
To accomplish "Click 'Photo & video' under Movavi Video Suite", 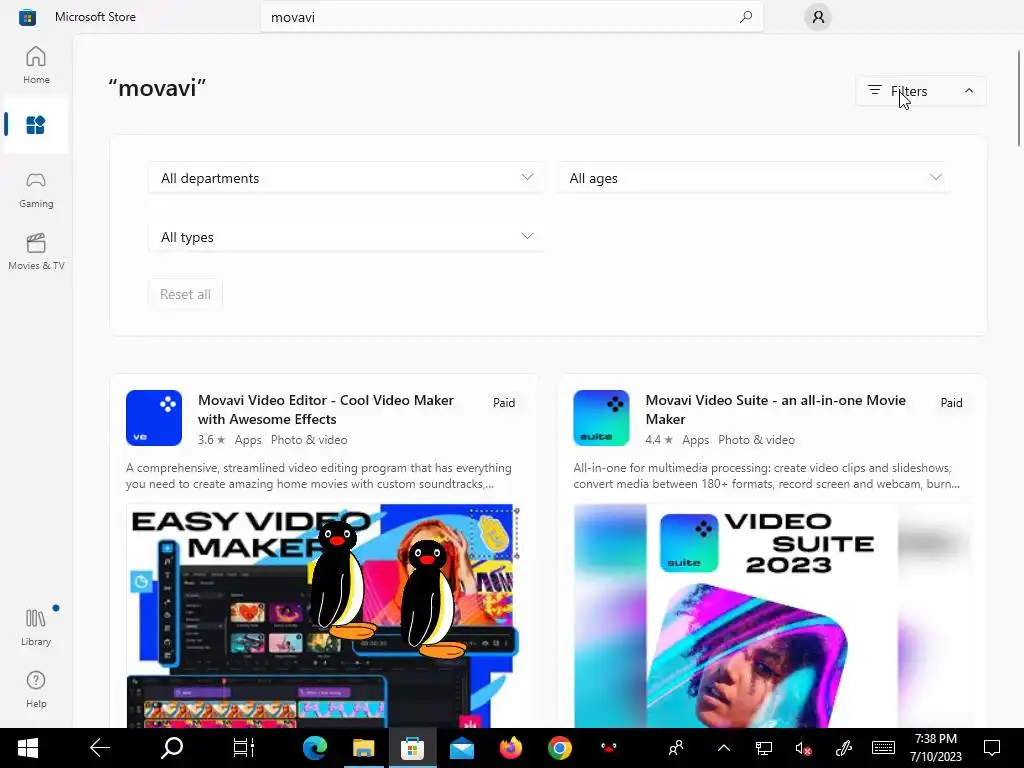I will pyautogui.click(x=756, y=440).
